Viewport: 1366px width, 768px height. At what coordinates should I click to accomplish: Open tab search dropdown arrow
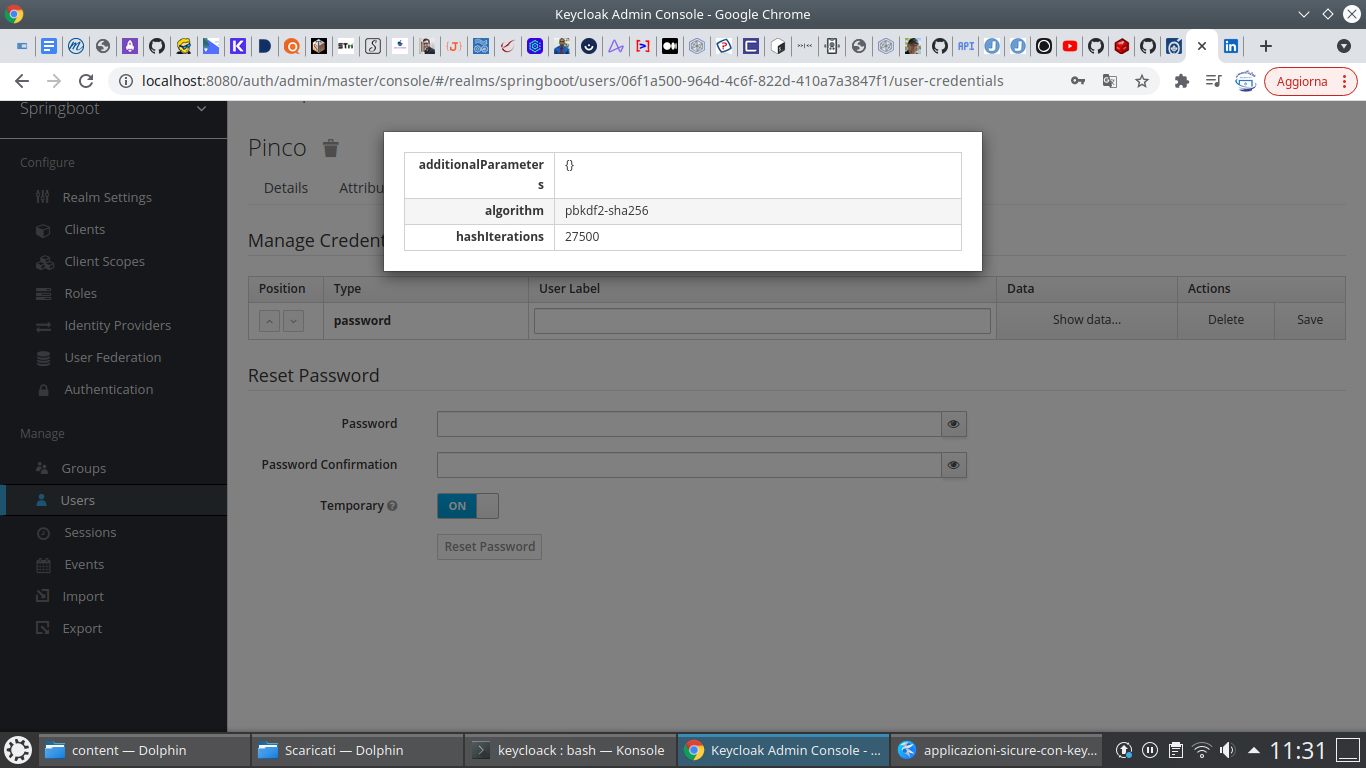1344,46
